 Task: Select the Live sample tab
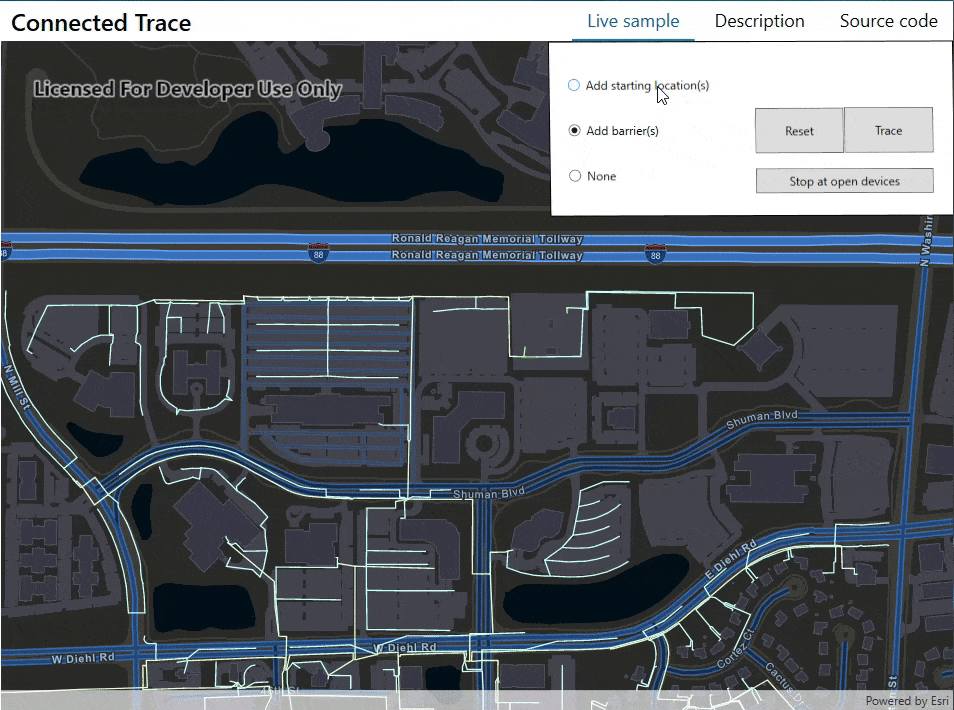click(x=632, y=20)
